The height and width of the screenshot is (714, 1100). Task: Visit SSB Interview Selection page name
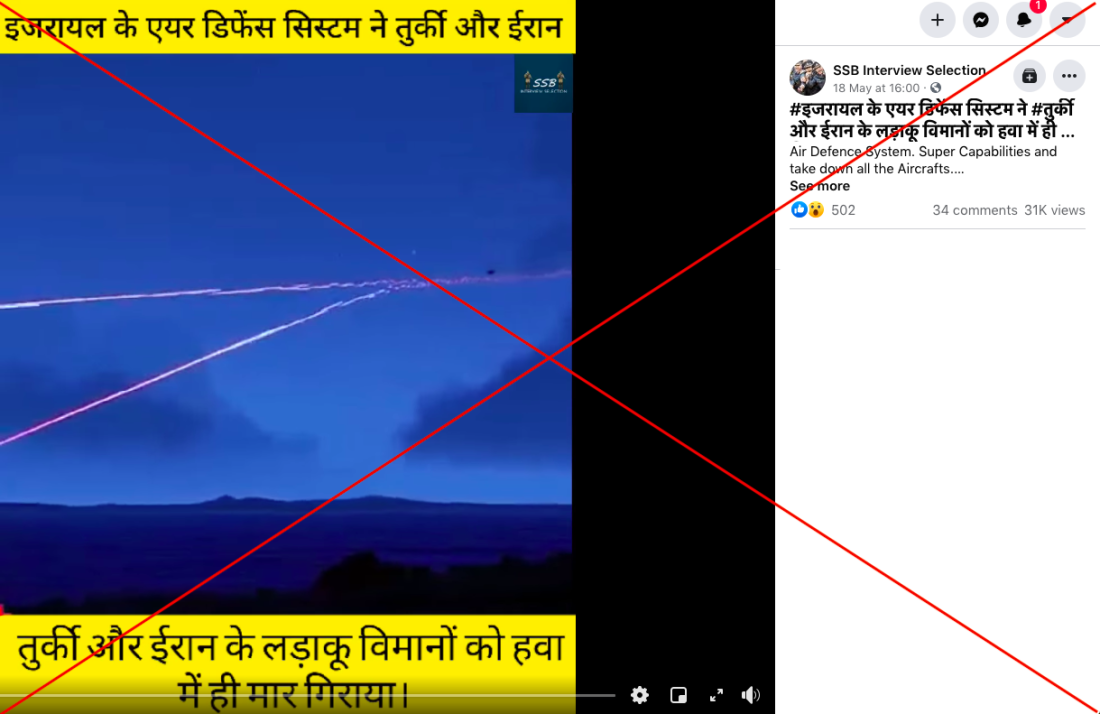[909, 70]
